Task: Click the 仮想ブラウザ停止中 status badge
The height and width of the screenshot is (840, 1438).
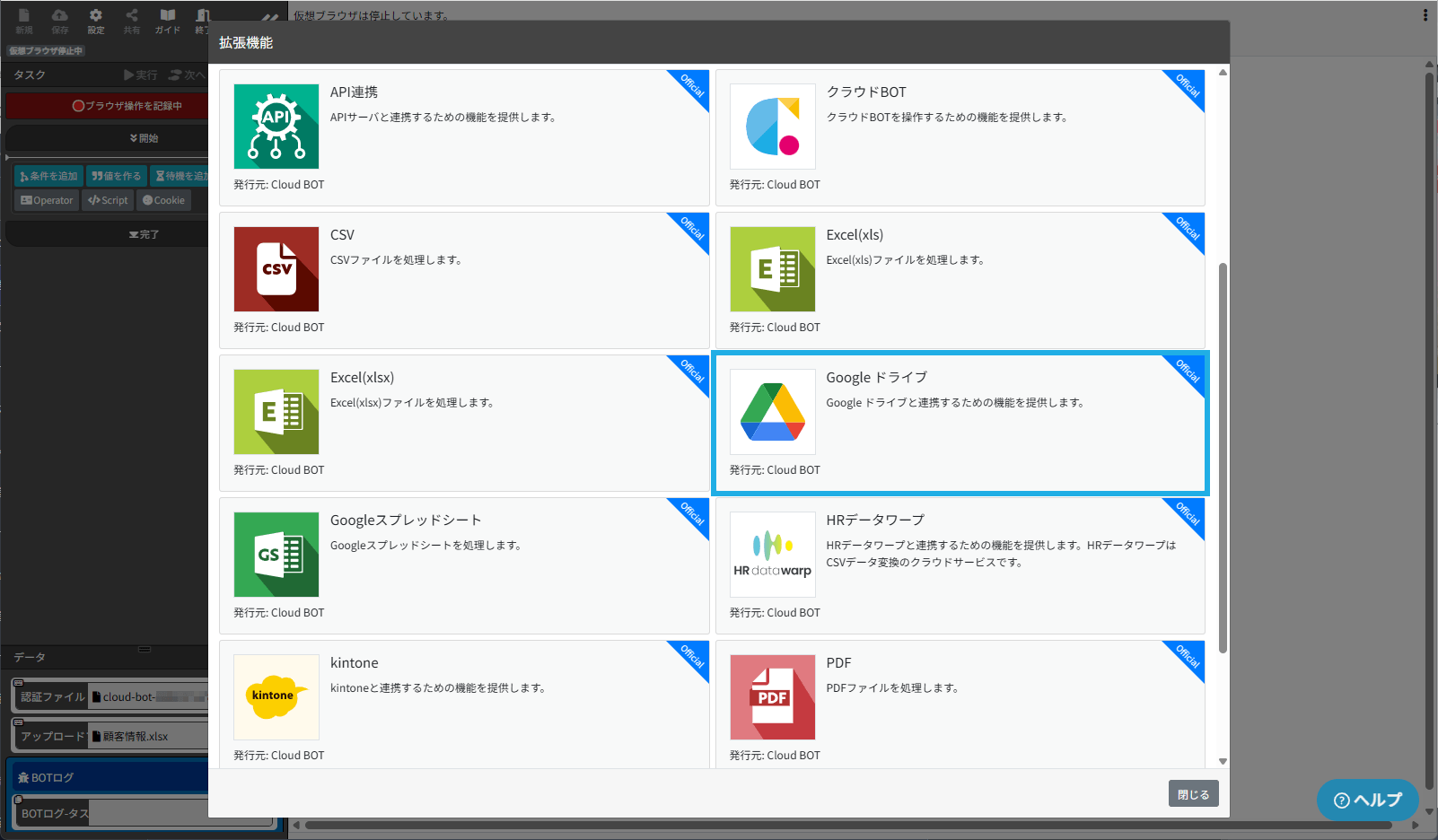Action: tap(46, 51)
